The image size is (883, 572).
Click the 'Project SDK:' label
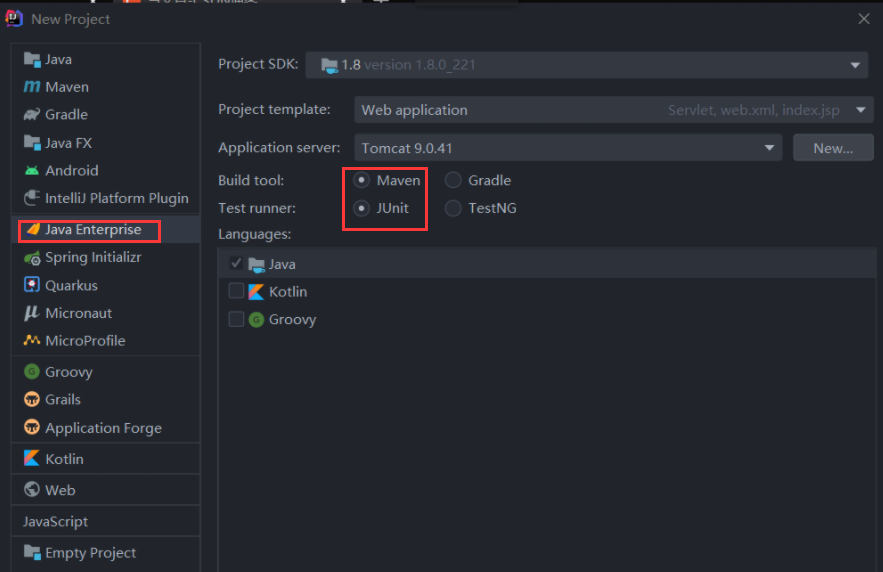(258, 64)
